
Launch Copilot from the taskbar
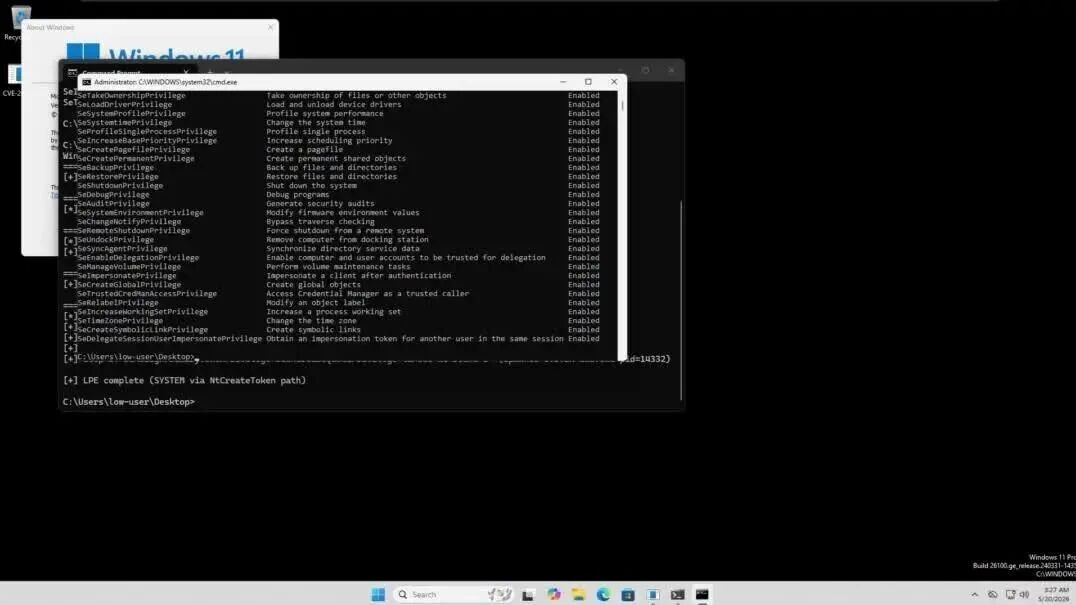553,594
